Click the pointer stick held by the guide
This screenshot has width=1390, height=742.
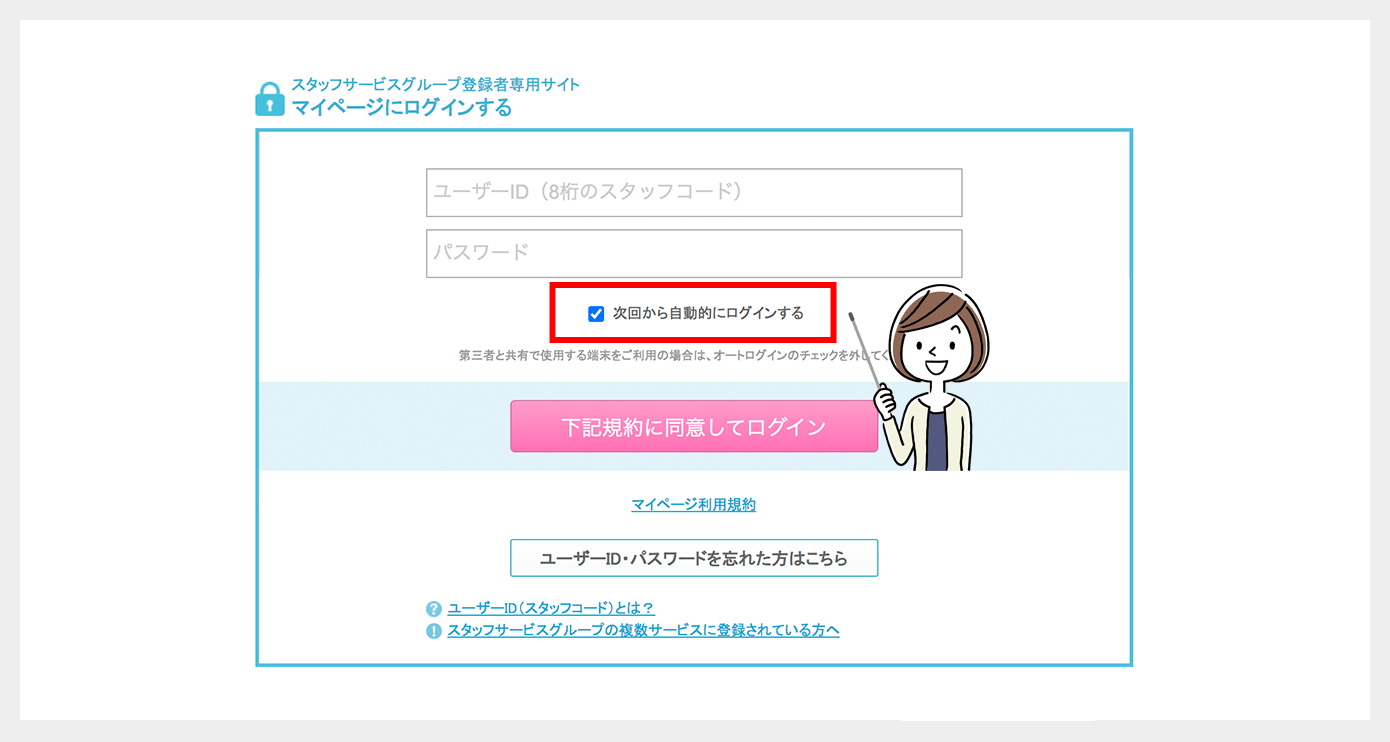866,350
